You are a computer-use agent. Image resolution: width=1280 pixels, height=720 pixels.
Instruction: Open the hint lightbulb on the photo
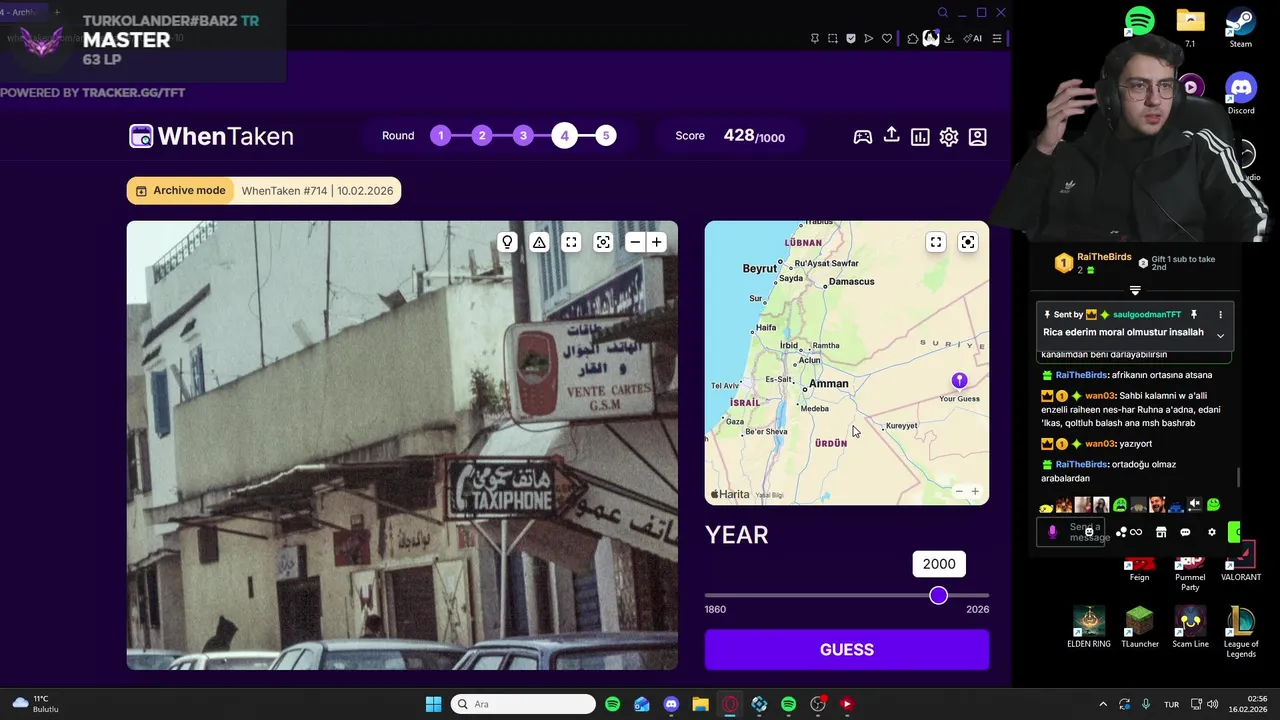(507, 242)
